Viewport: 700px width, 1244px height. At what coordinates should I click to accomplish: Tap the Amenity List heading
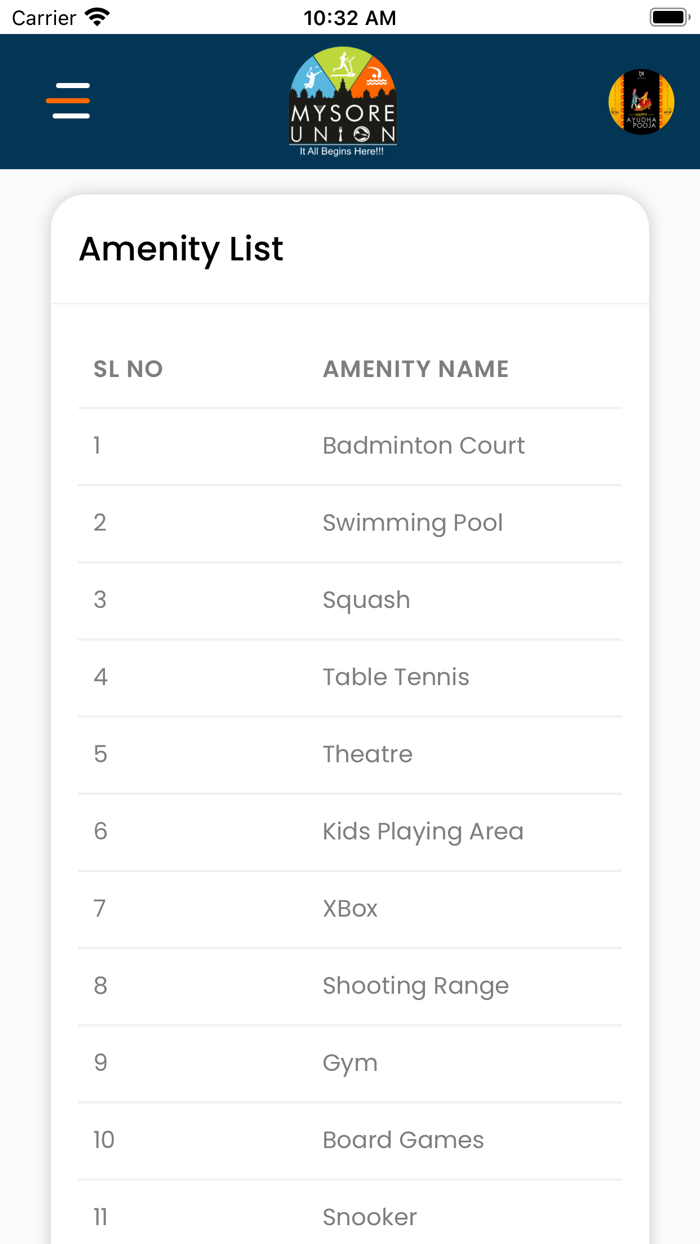click(x=181, y=249)
